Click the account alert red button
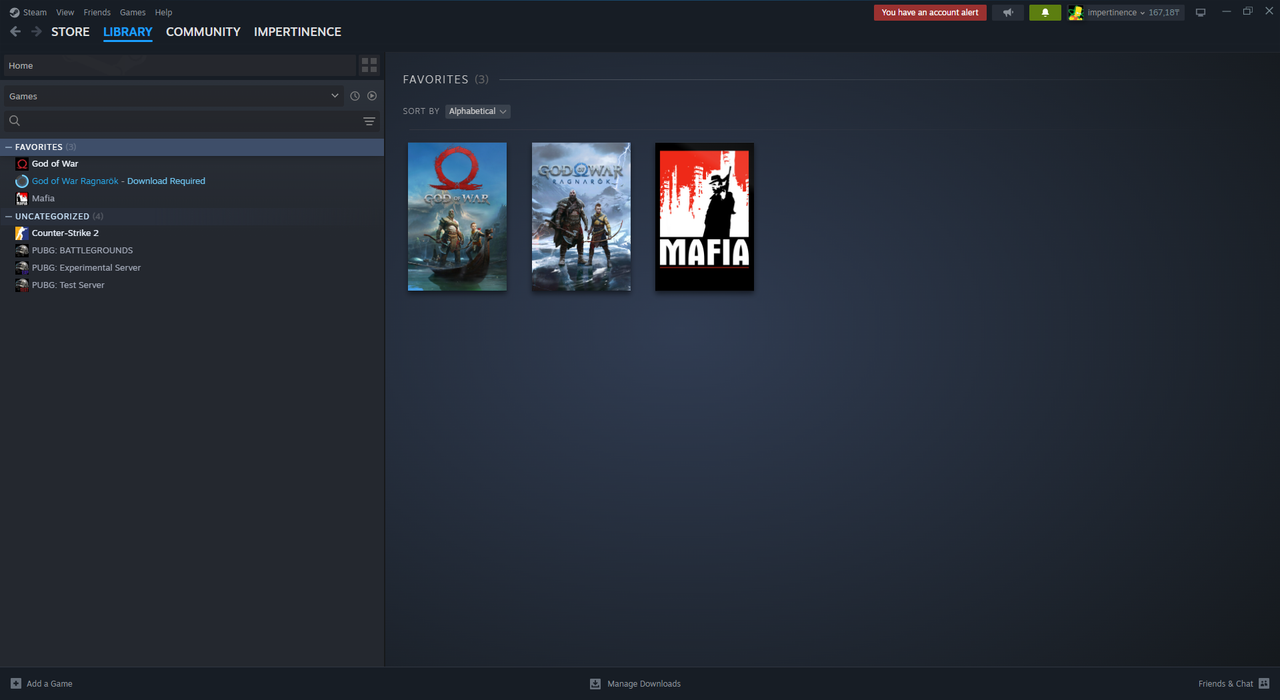 point(930,13)
